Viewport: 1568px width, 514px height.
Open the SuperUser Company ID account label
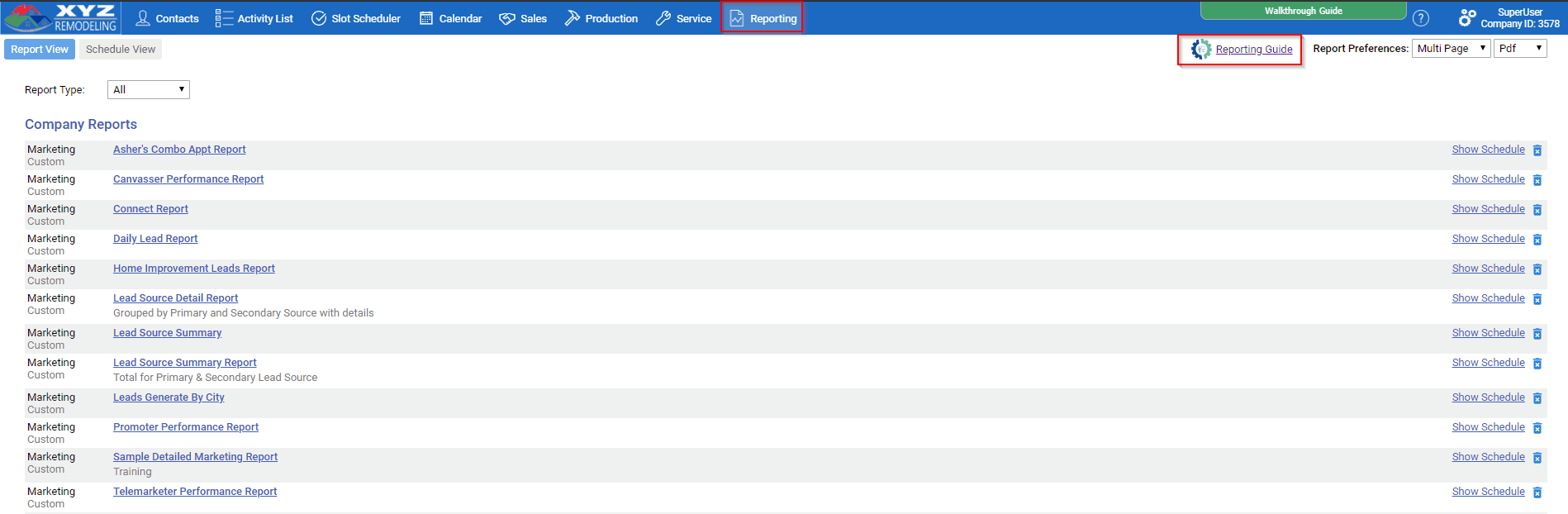click(1520, 18)
